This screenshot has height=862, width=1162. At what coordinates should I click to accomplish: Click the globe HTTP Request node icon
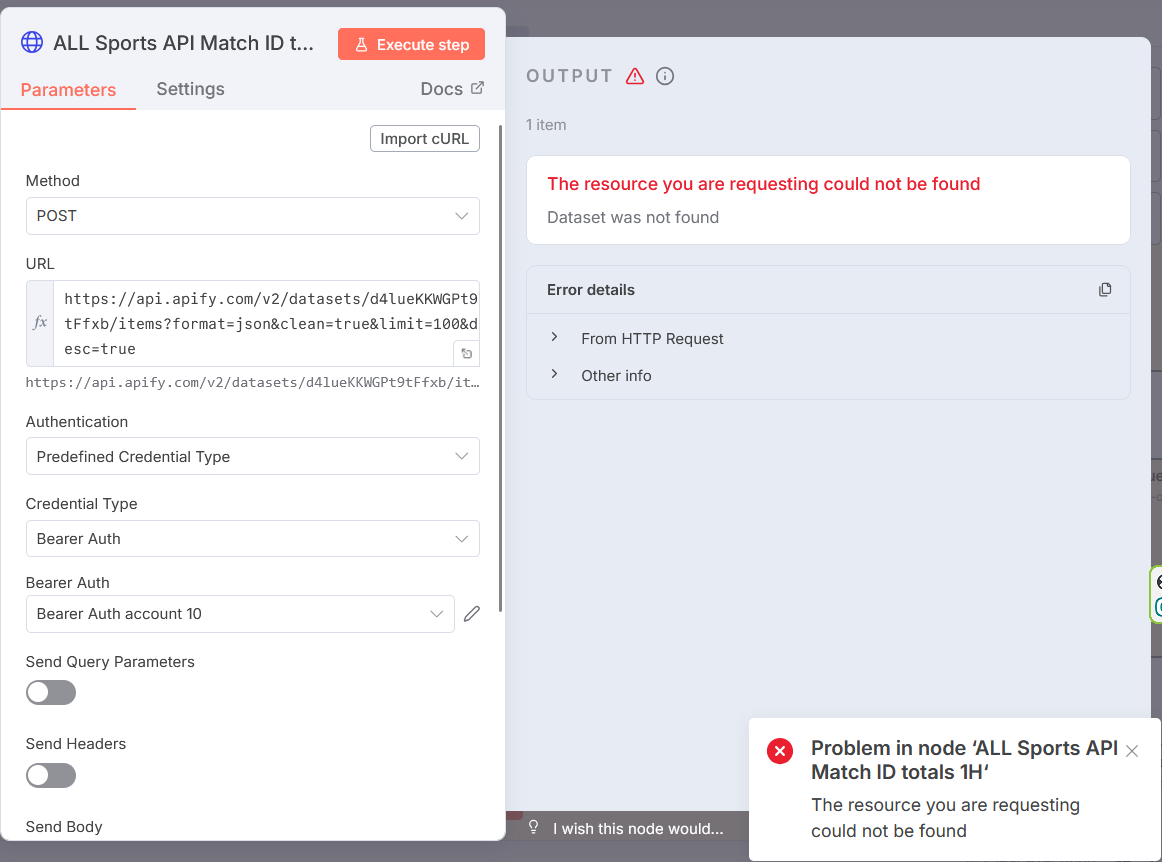(32, 43)
